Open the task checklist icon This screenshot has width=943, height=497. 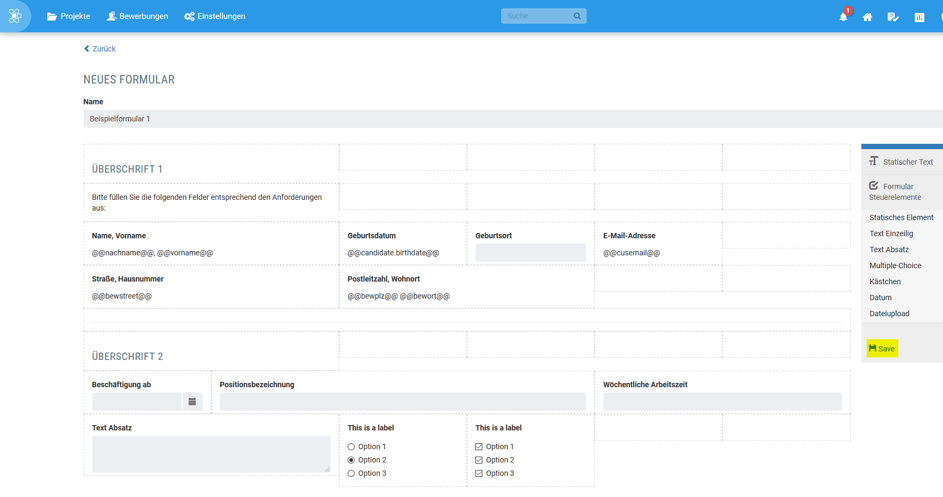(893, 17)
